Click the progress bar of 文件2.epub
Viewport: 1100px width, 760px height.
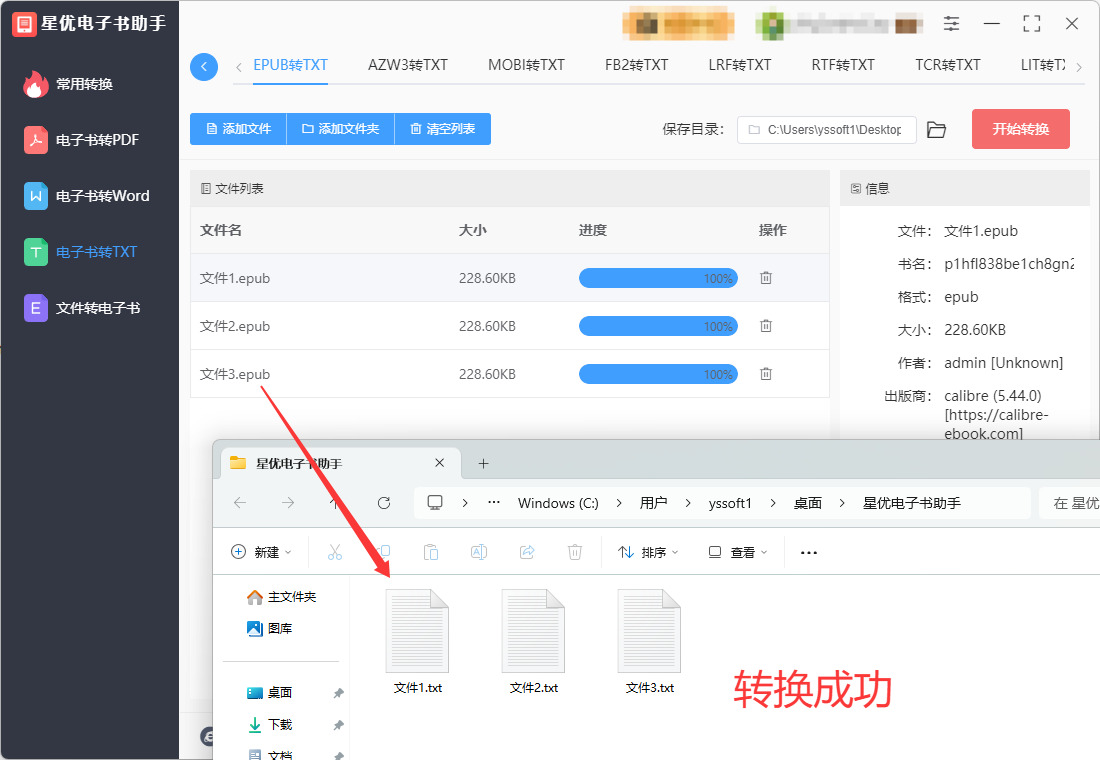click(x=658, y=326)
